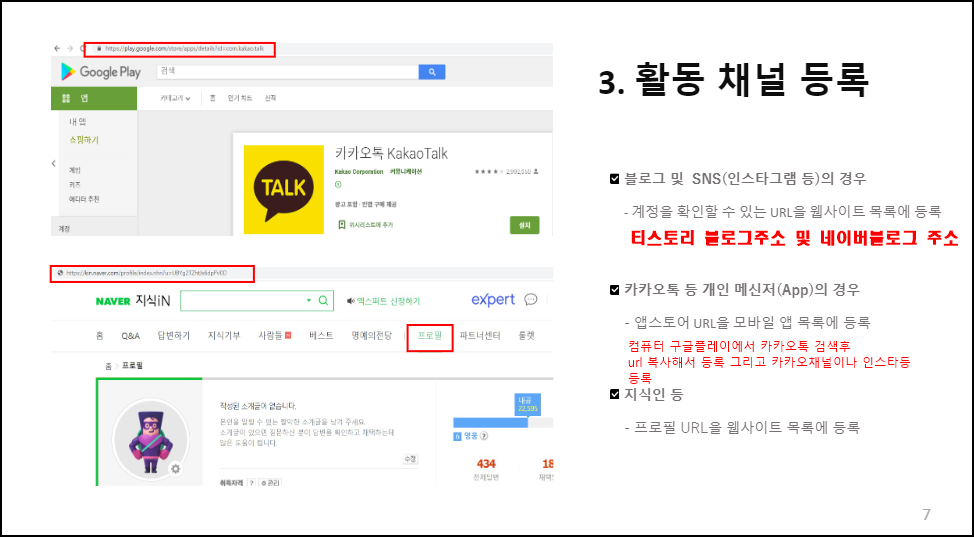Open the Kakao Corporation developer link
The width and height of the screenshot is (974, 537).
(358, 172)
